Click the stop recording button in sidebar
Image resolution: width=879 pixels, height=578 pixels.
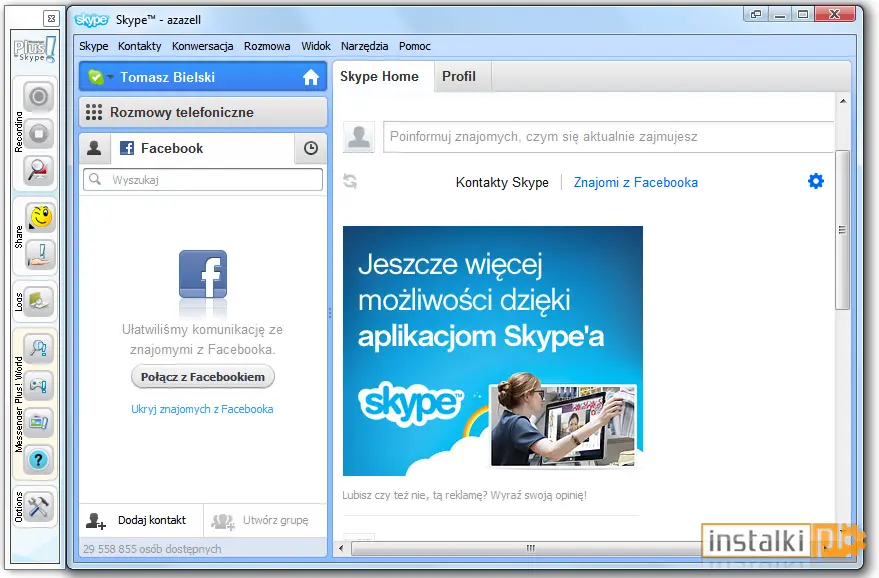[38, 133]
